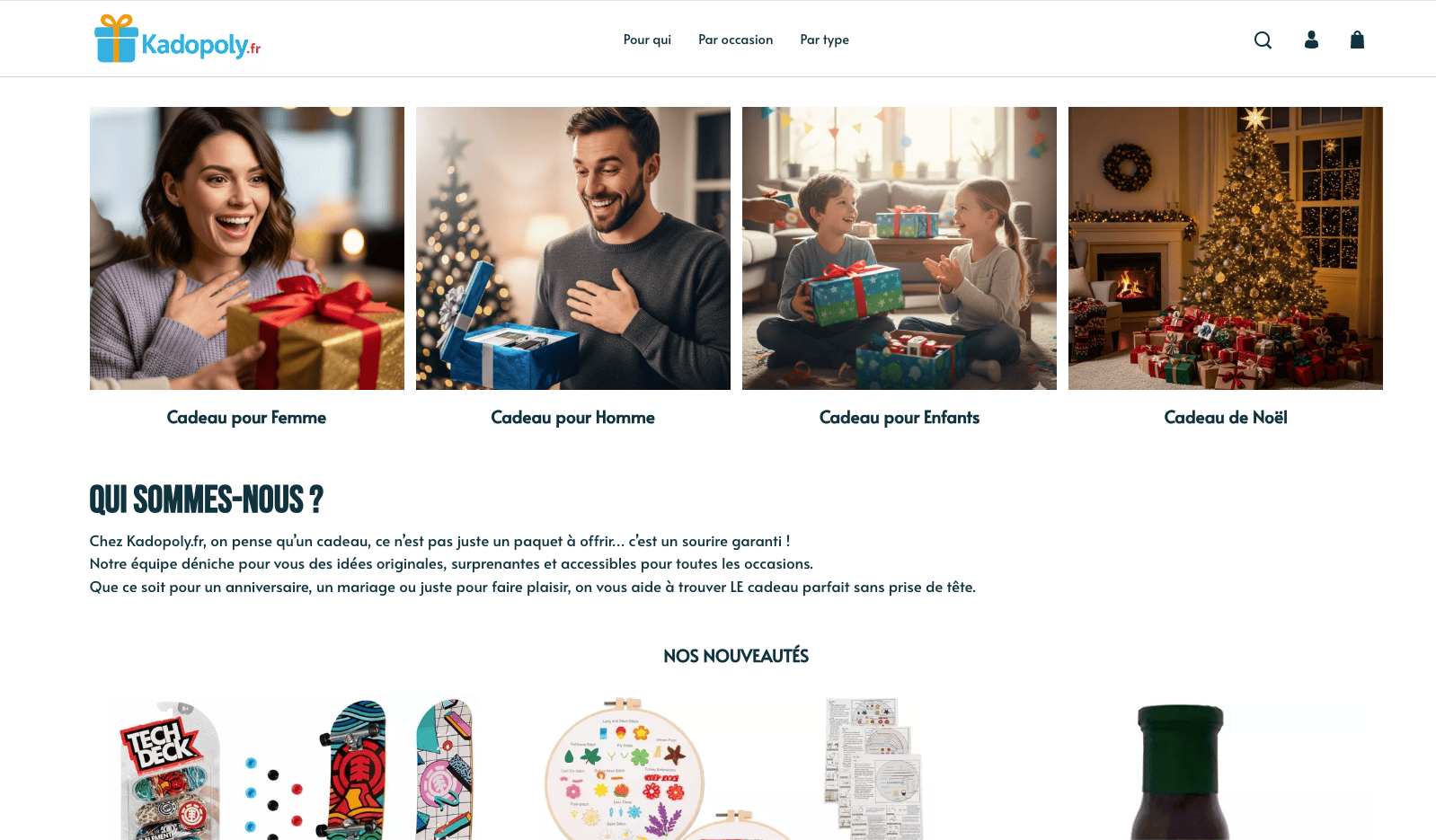Open the Cadeau pour Homme link
This screenshot has width=1436, height=840.
coord(572,417)
